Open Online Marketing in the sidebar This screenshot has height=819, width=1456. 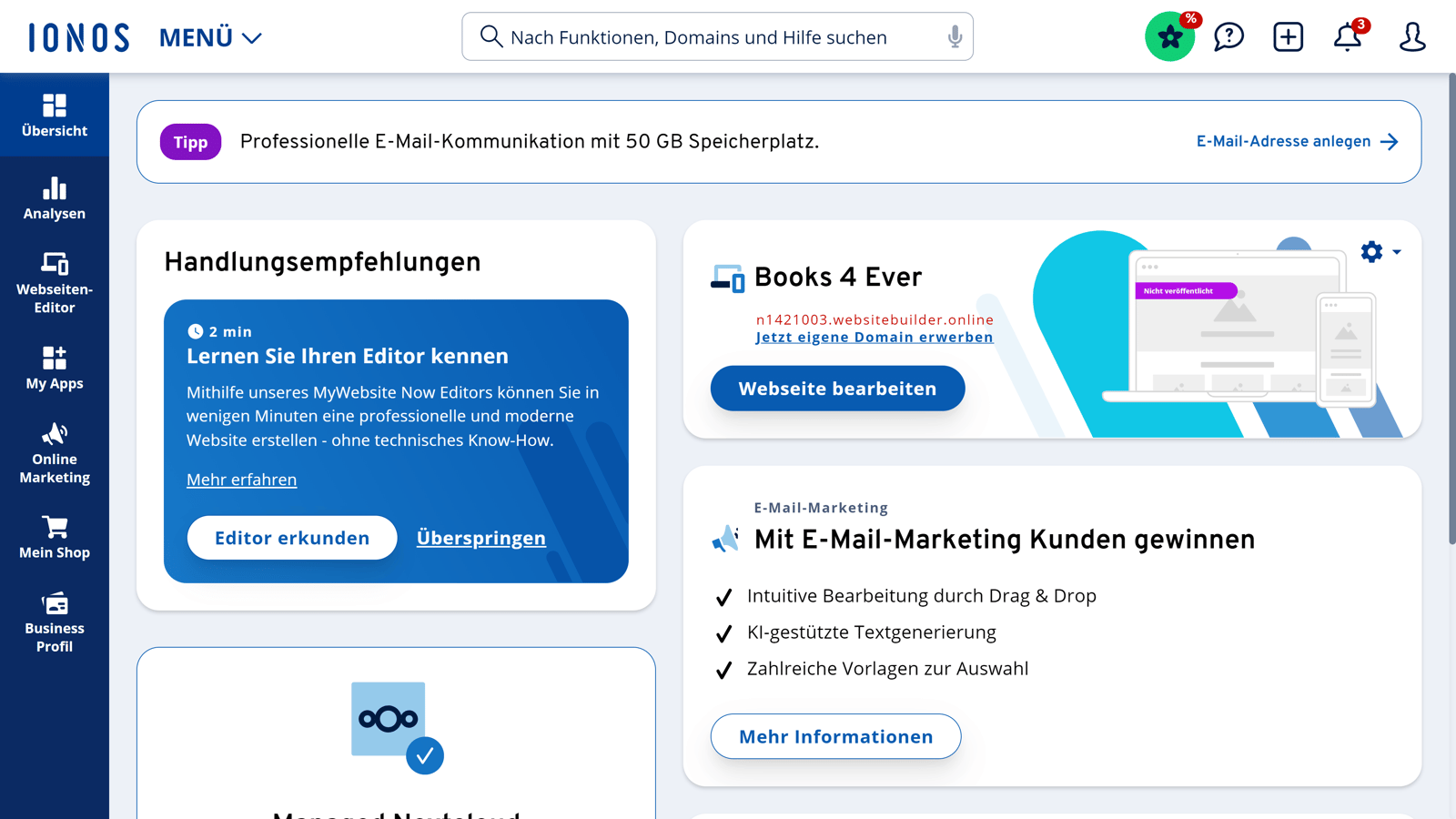(55, 453)
